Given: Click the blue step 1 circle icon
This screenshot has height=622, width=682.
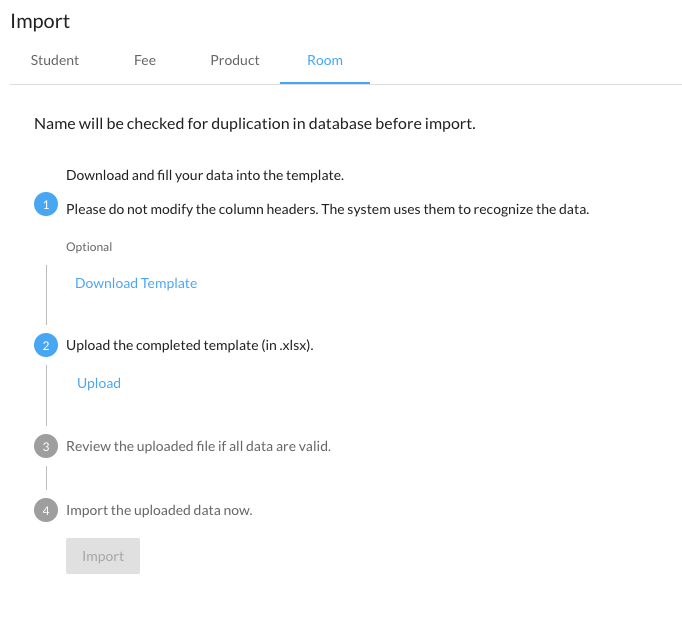Looking at the screenshot, I should tap(46, 205).
